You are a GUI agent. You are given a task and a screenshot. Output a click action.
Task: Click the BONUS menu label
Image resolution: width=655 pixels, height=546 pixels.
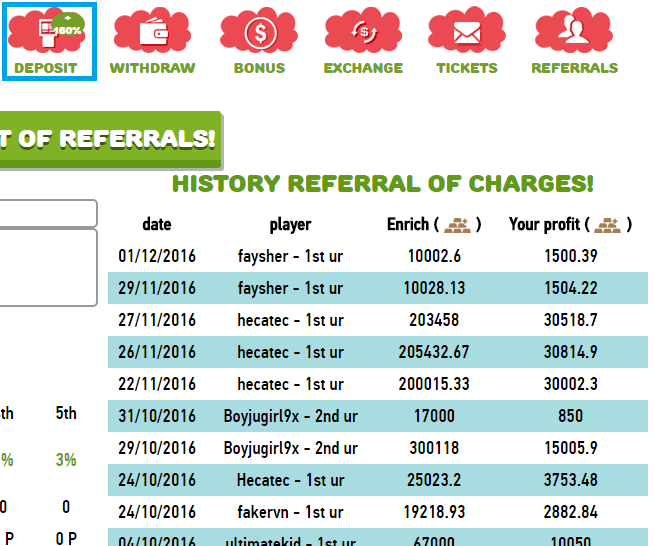tap(259, 68)
